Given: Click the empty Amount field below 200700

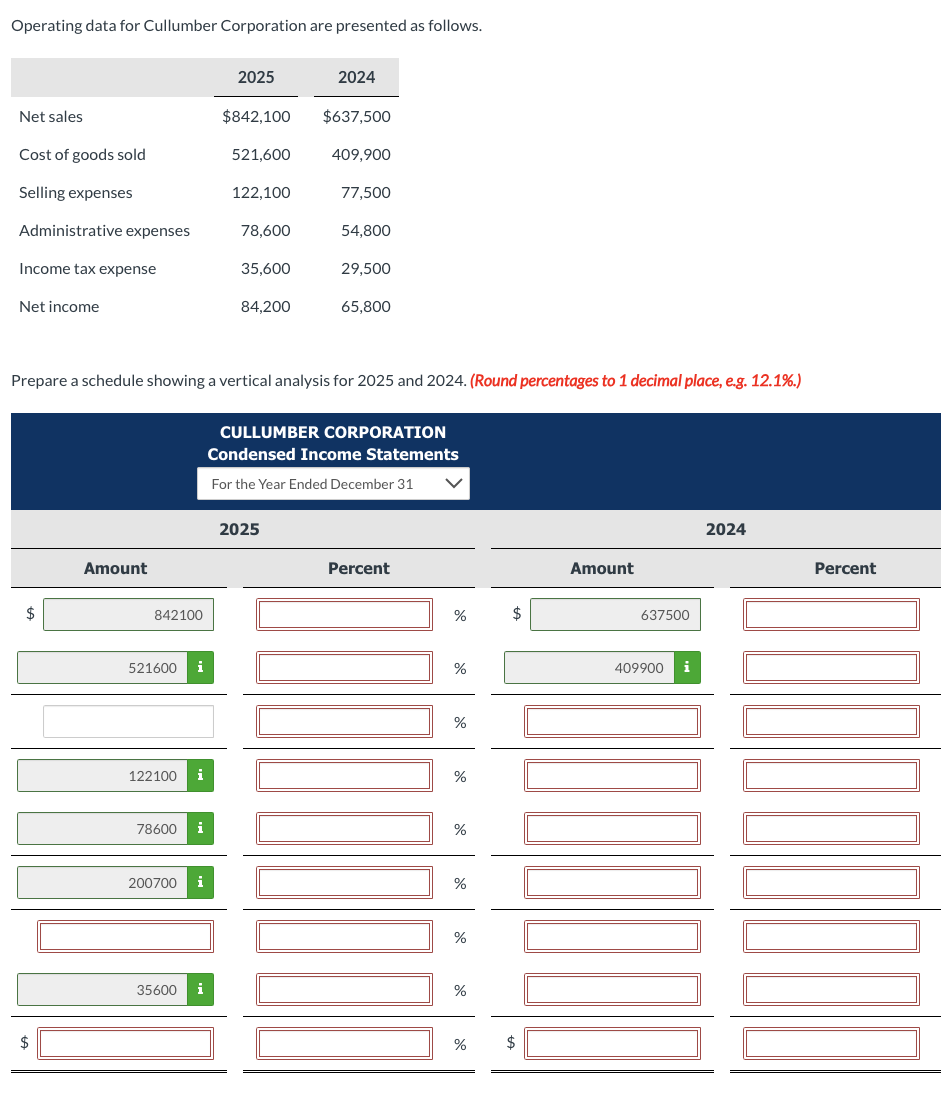Looking at the screenshot, I should pos(125,936).
